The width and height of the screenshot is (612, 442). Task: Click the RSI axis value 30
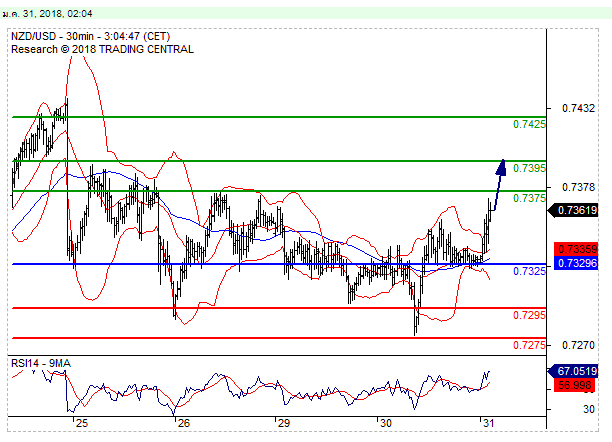[589, 410]
